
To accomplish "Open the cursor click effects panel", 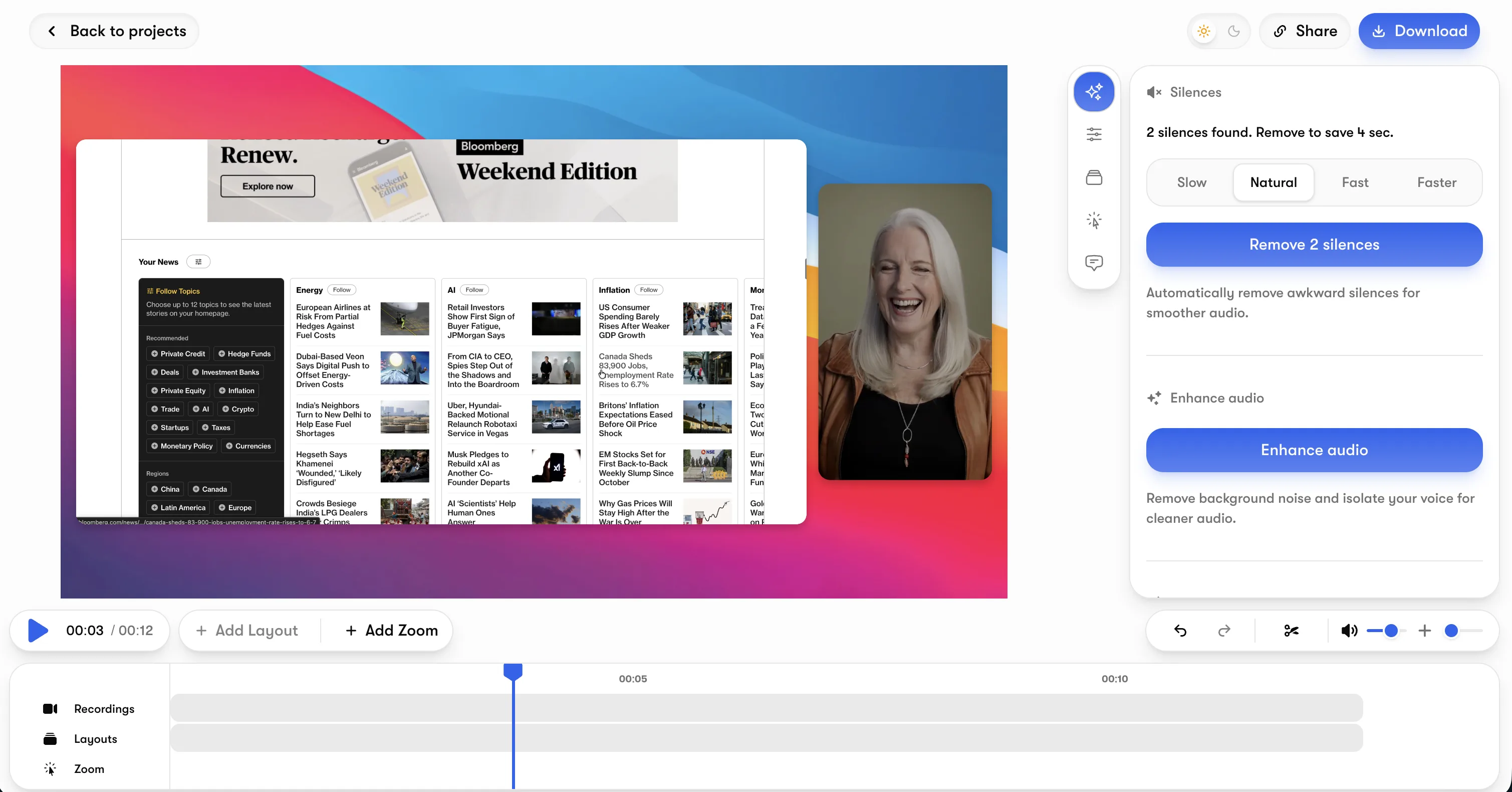I will (1094, 220).
